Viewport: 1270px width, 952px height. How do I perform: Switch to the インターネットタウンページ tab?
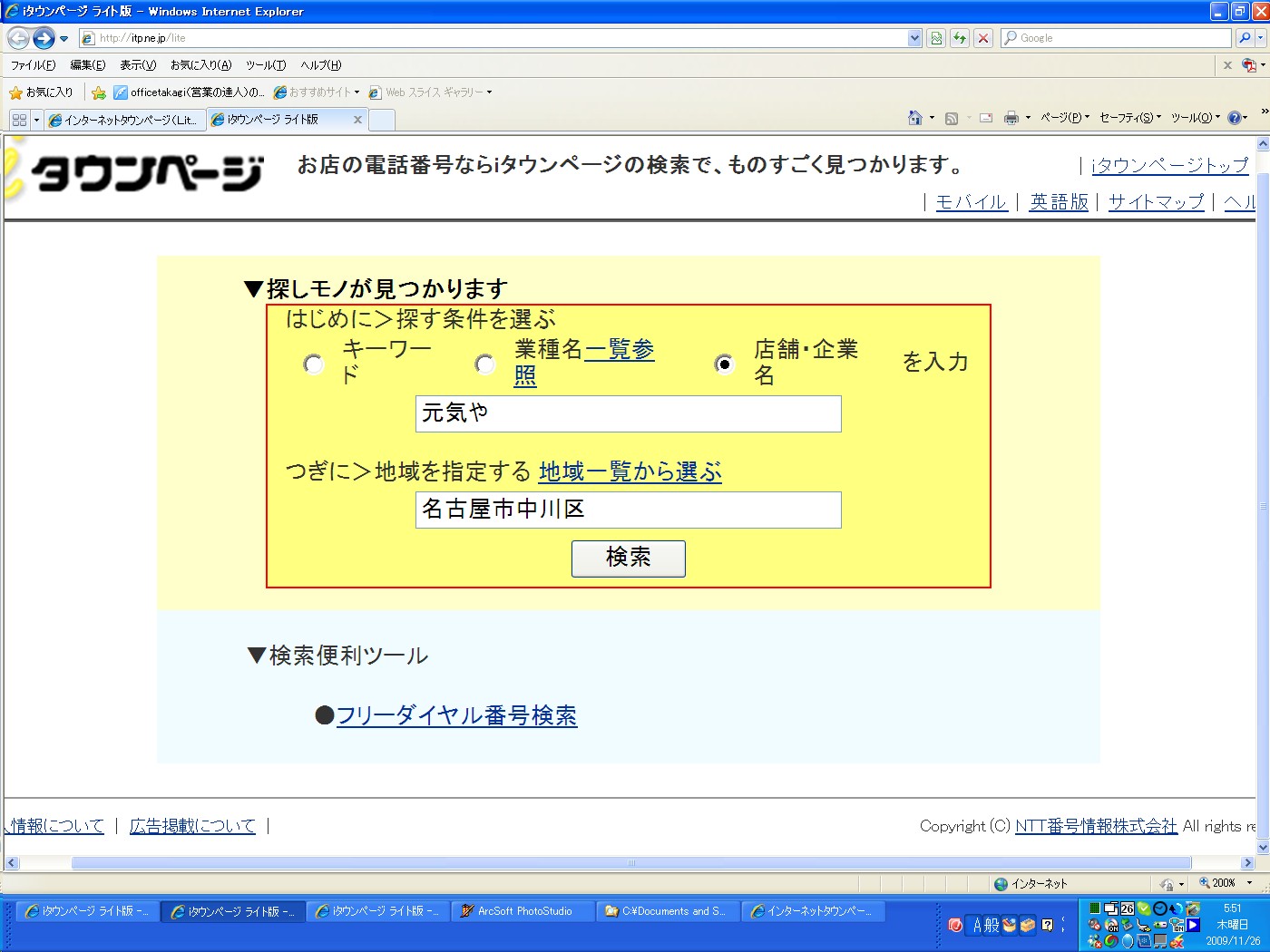[126, 120]
